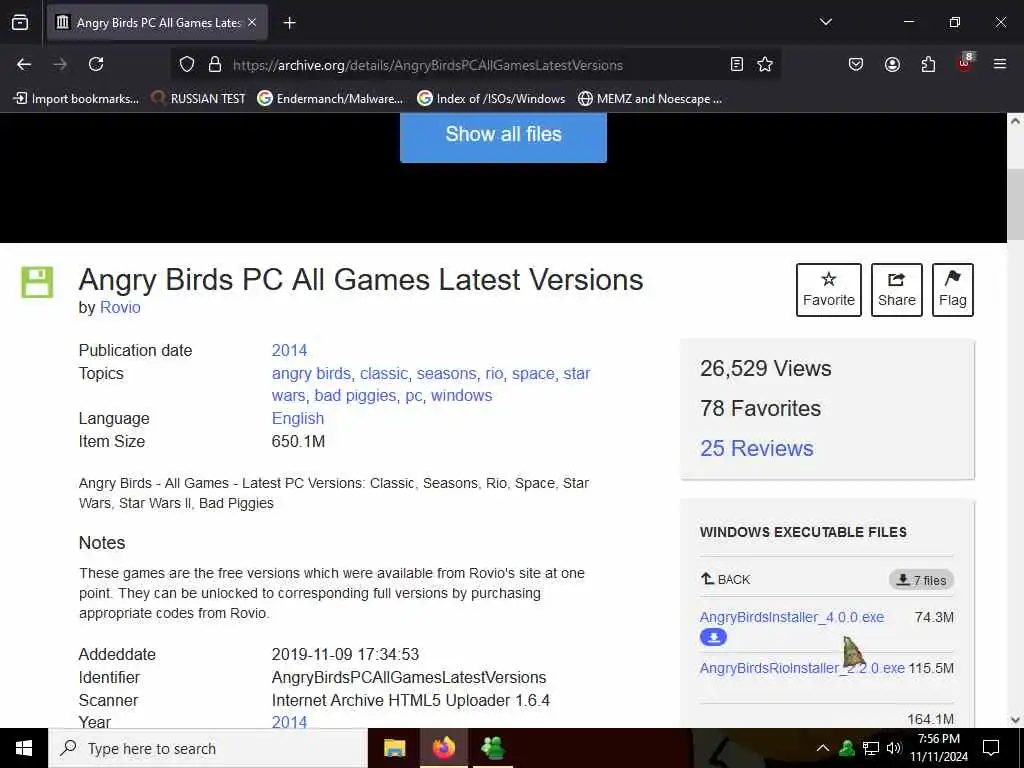The height and width of the screenshot is (768, 1024).
Task: Select the Angry Birds PC All Games tab
Action: click(x=157, y=23)
